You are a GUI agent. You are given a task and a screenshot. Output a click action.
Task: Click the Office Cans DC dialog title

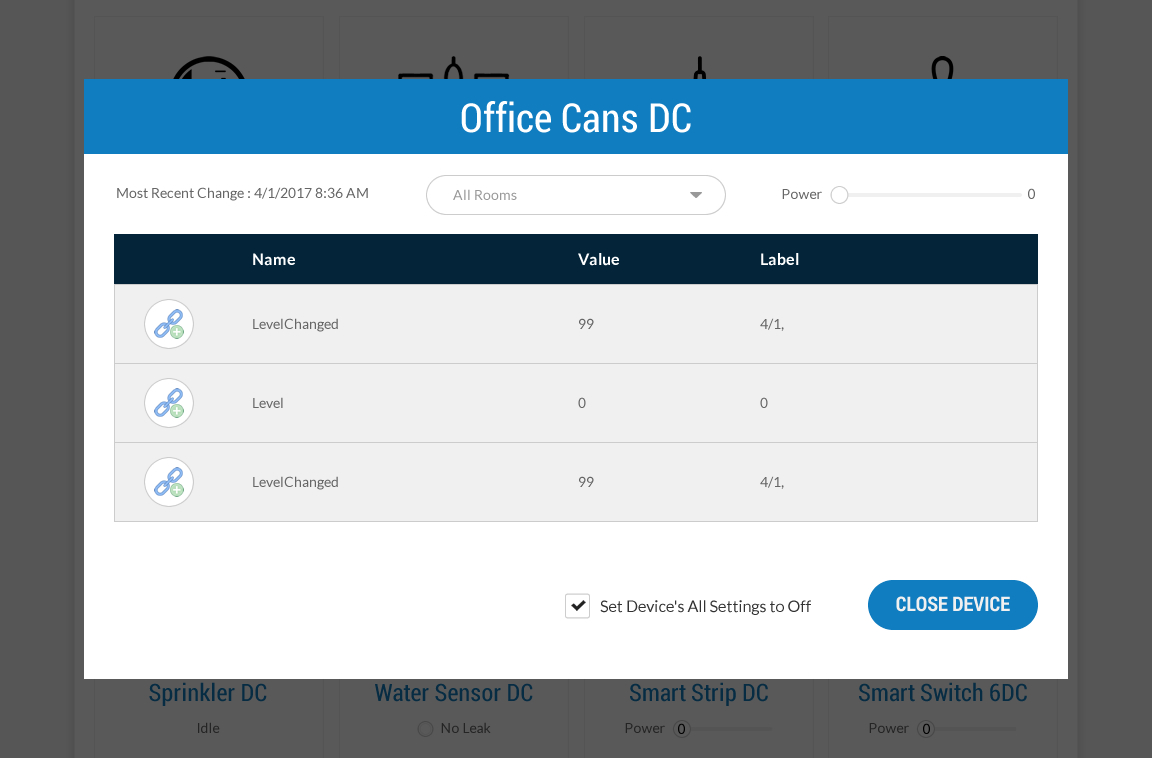coord(575,118)
